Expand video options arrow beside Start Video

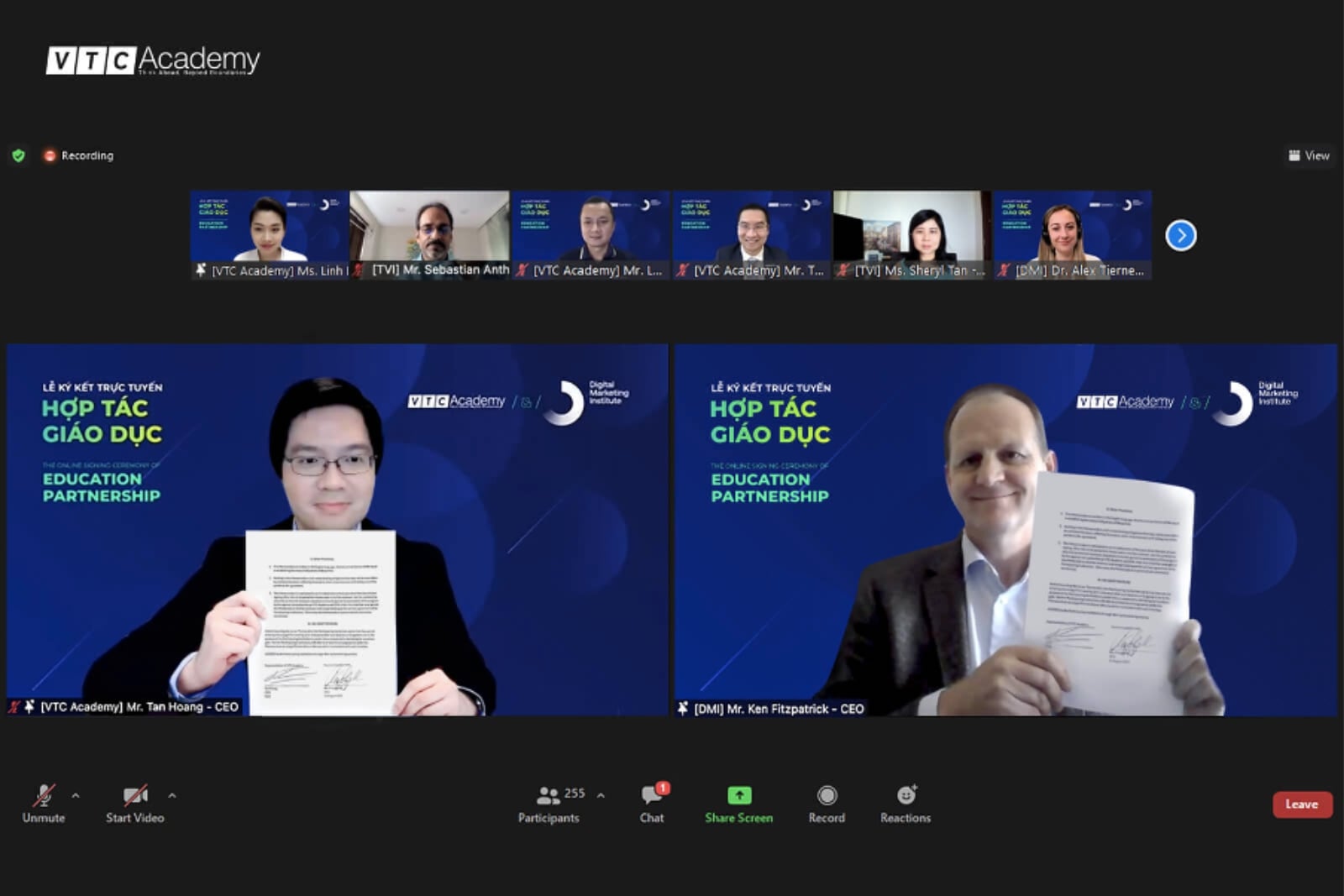(x=172, y=795)
